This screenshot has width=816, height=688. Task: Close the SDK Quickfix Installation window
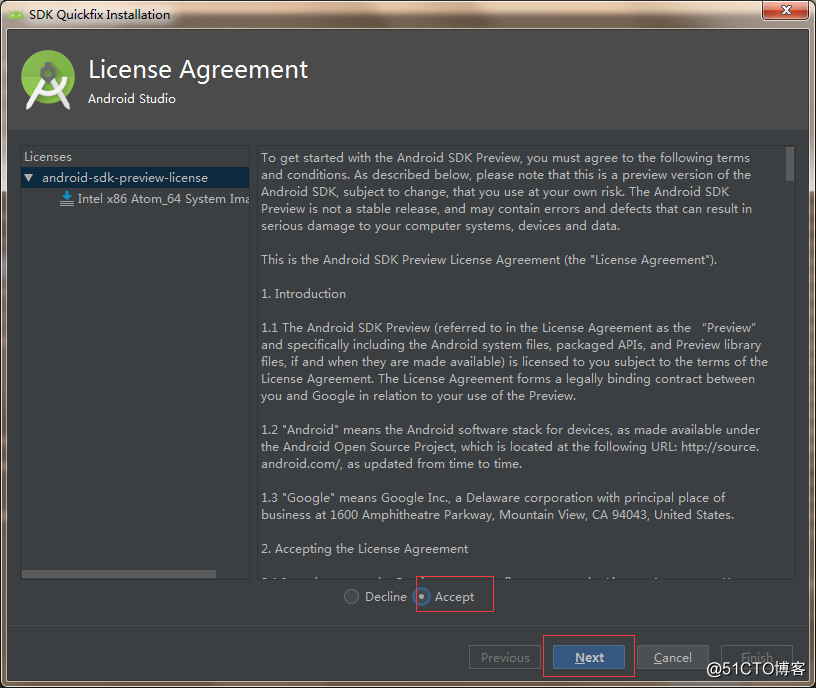pyautogui.click(x=785, y=10)
